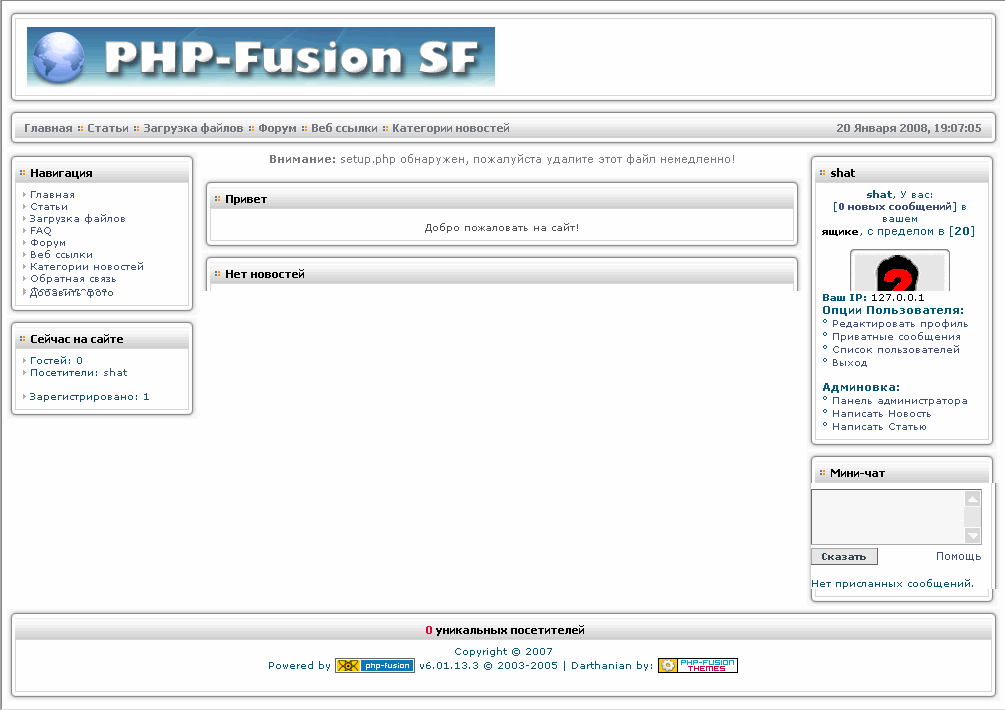
Task: Click up arrow of mini-chat textarea scrollbar
Action: tap(972, 499)
